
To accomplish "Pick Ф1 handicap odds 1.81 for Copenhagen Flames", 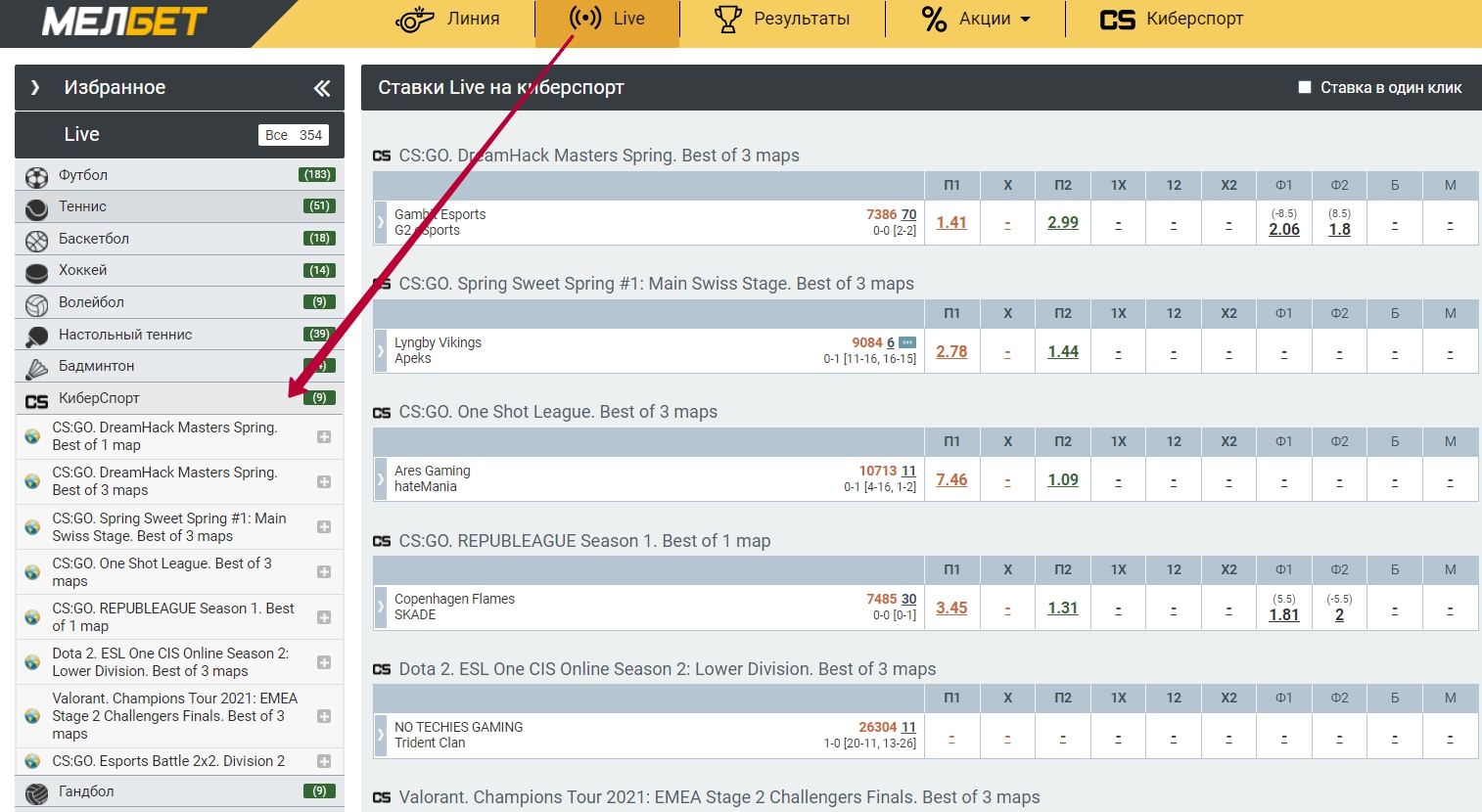I will coord(1284,614).
